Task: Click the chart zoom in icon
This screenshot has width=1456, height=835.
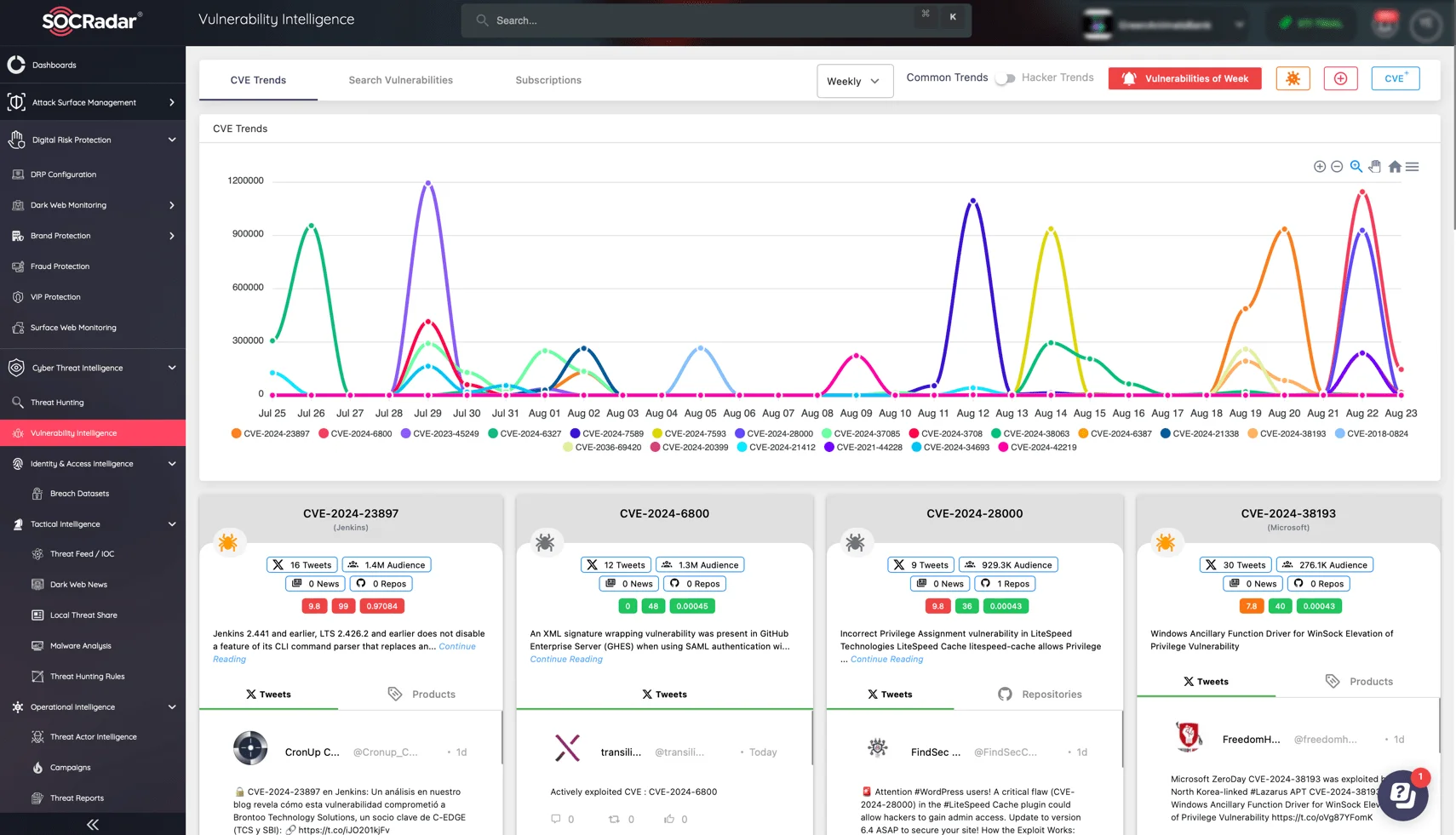Action: coord(1319,167)
